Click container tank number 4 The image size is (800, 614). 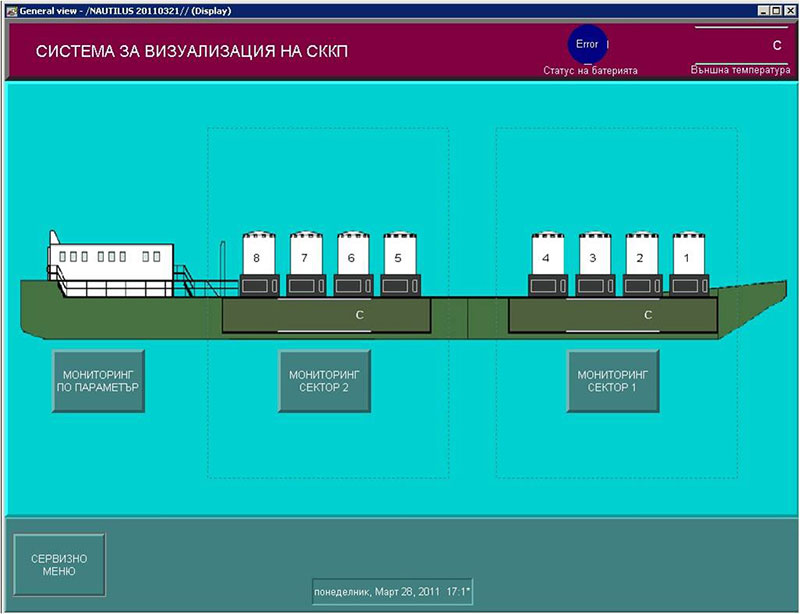click(545, 257)
